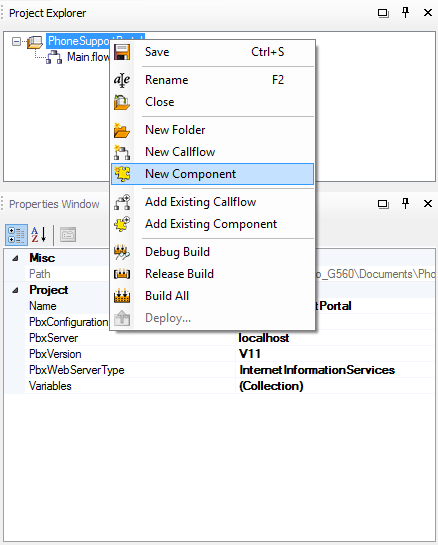The image size is (438, 545).
Task: Click the InternetInformationServices value
Action: click(x=317, y=370)
